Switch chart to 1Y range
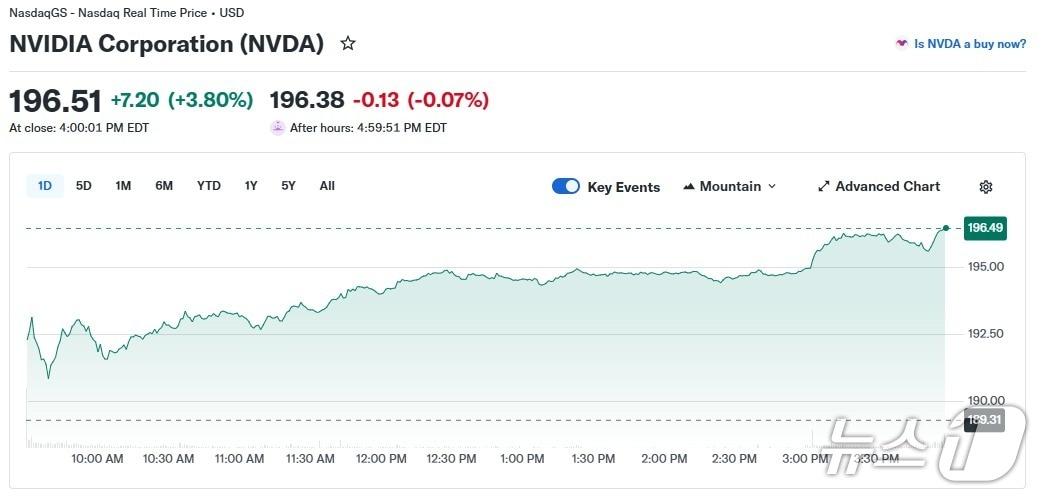The height and width of the screenshot is (497, 1042). tap(251, 186)
